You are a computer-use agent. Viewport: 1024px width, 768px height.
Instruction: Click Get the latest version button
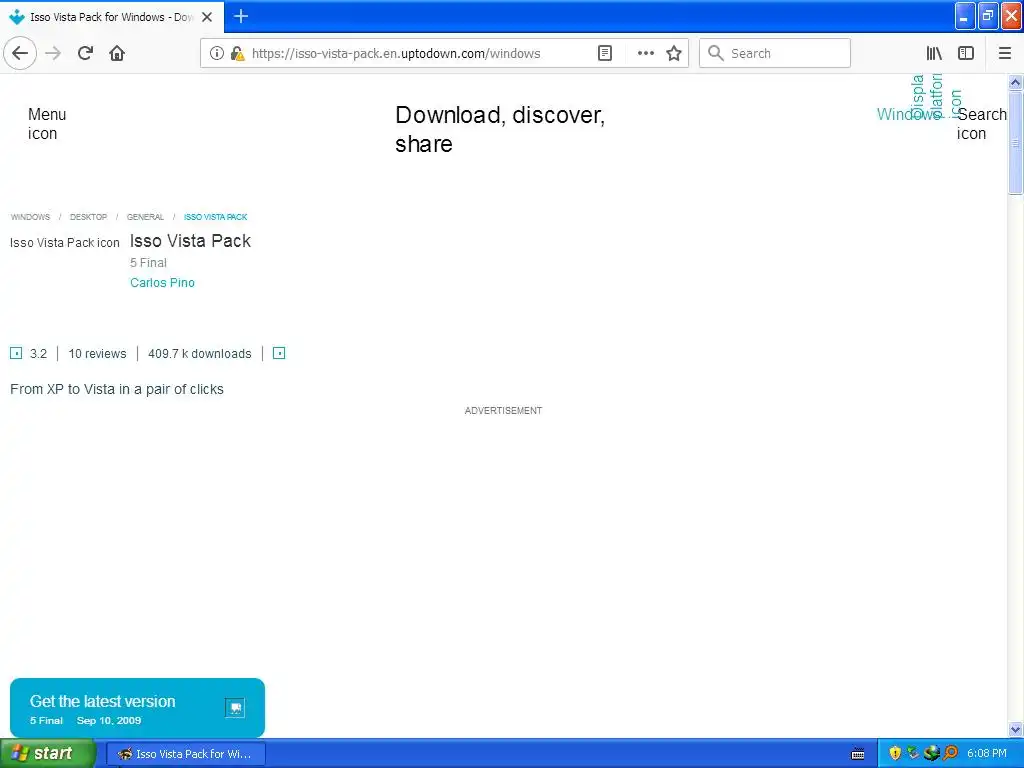pos(137,708)
